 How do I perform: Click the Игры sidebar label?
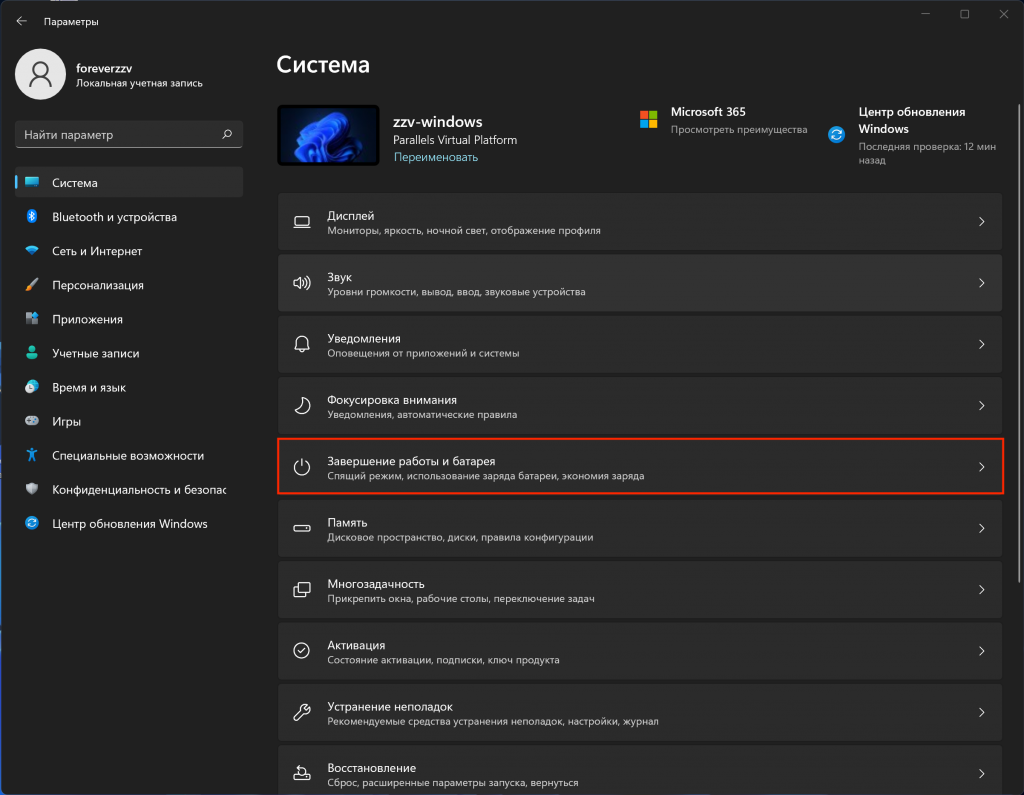pyautogui.click(x=67, y=421)
